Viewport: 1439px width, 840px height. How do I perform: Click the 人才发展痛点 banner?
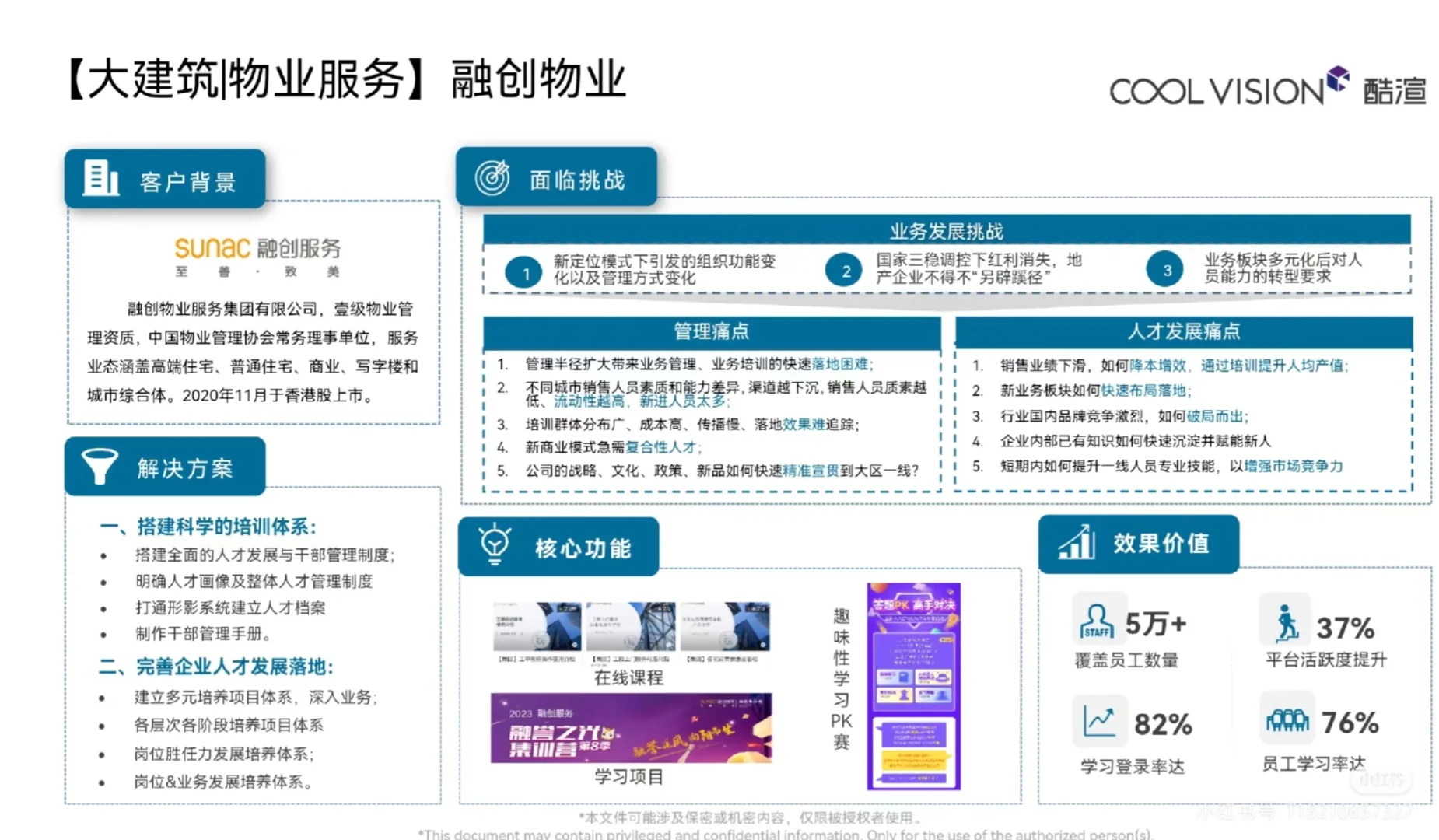1184,331
